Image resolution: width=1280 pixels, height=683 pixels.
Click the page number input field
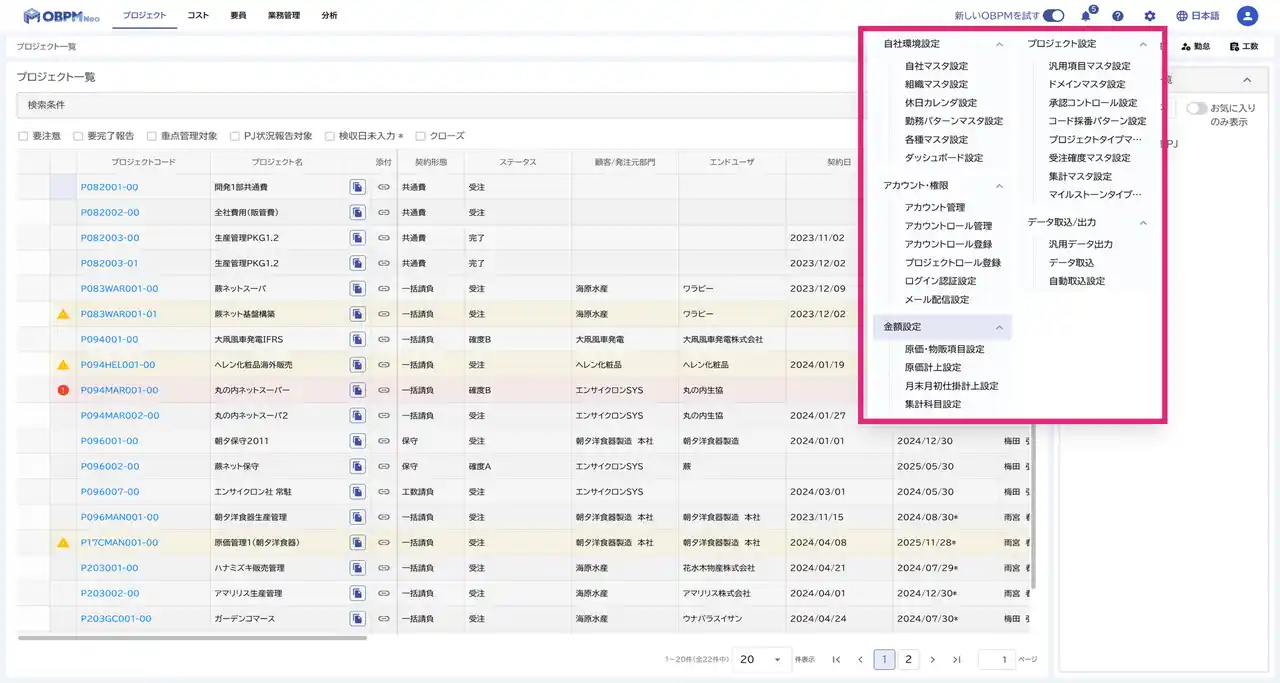point(995,660)
